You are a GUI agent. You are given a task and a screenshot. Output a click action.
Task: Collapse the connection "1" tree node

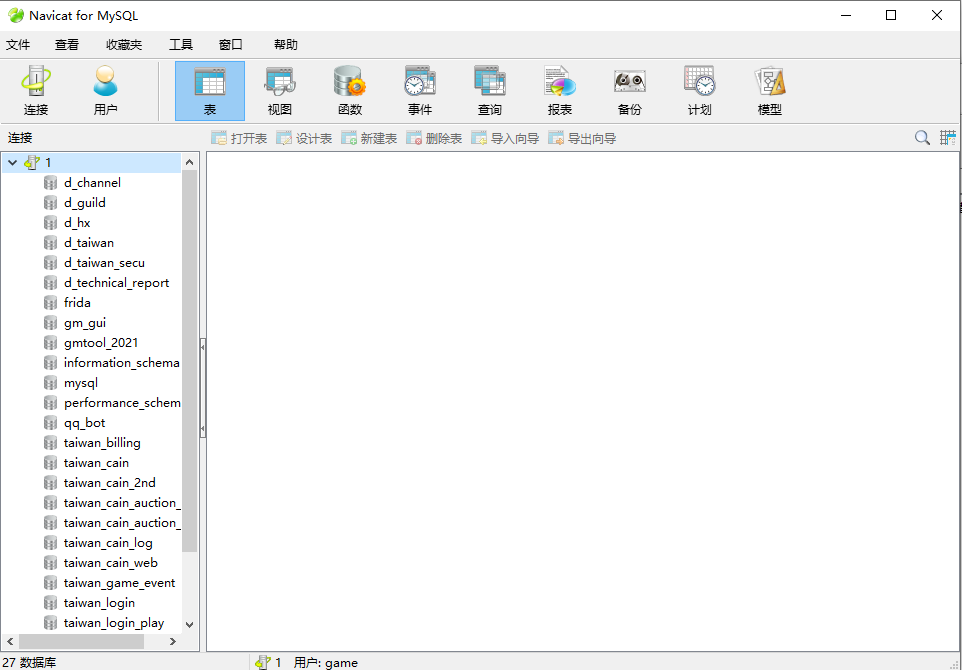click(13, 163)
